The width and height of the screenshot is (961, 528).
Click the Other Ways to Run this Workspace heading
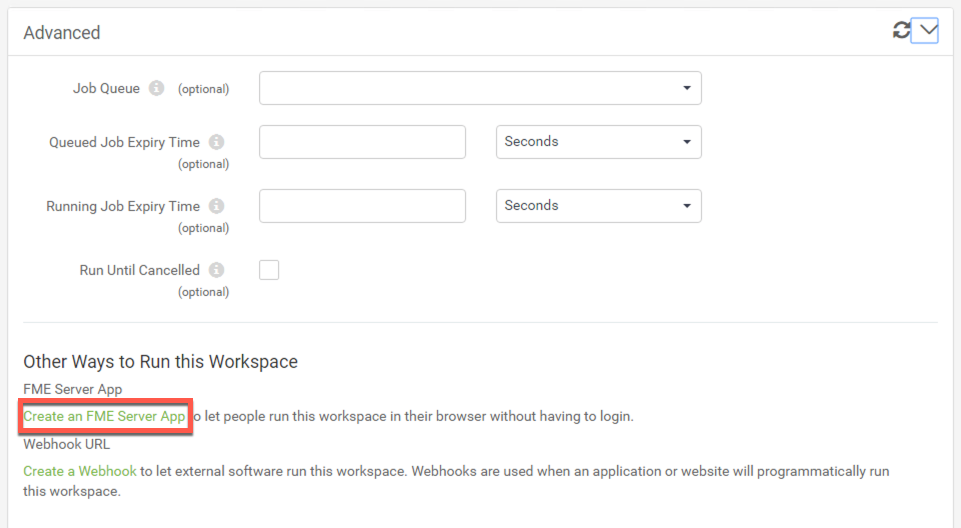point(161,362)
